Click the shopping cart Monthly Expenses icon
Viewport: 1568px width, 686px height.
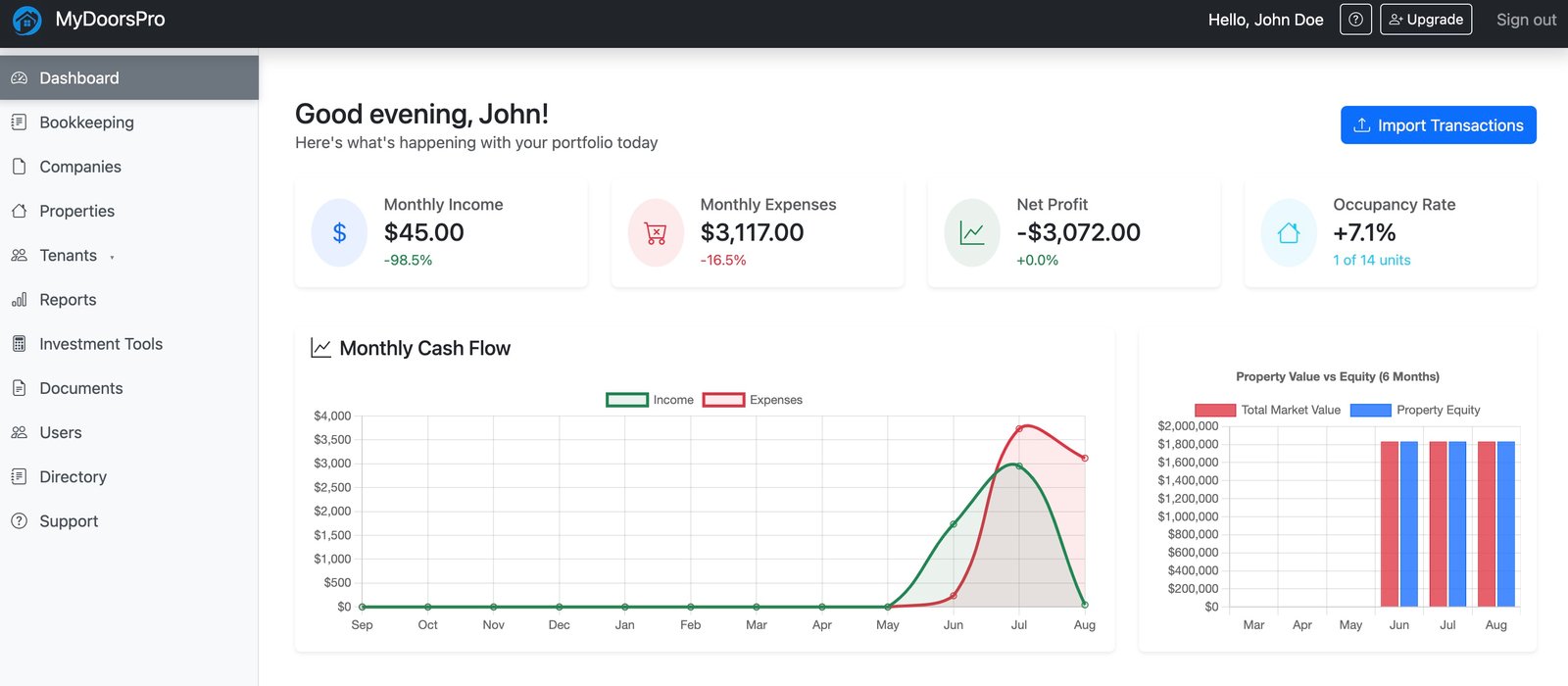656,232
